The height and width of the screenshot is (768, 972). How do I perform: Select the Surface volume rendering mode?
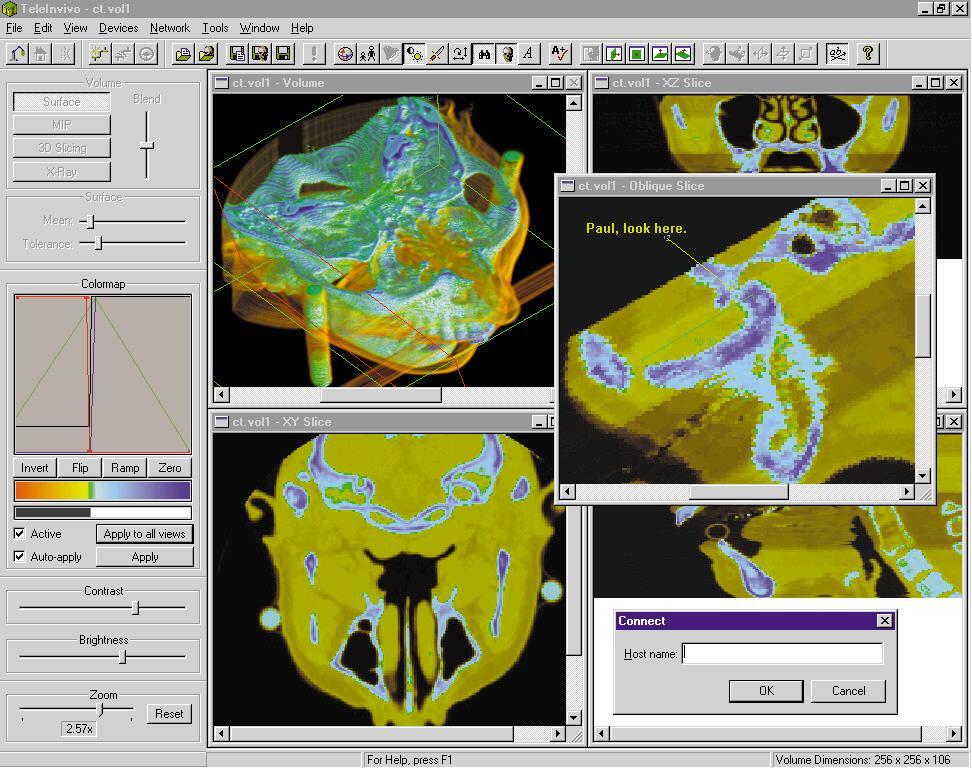tap(62, 102)
